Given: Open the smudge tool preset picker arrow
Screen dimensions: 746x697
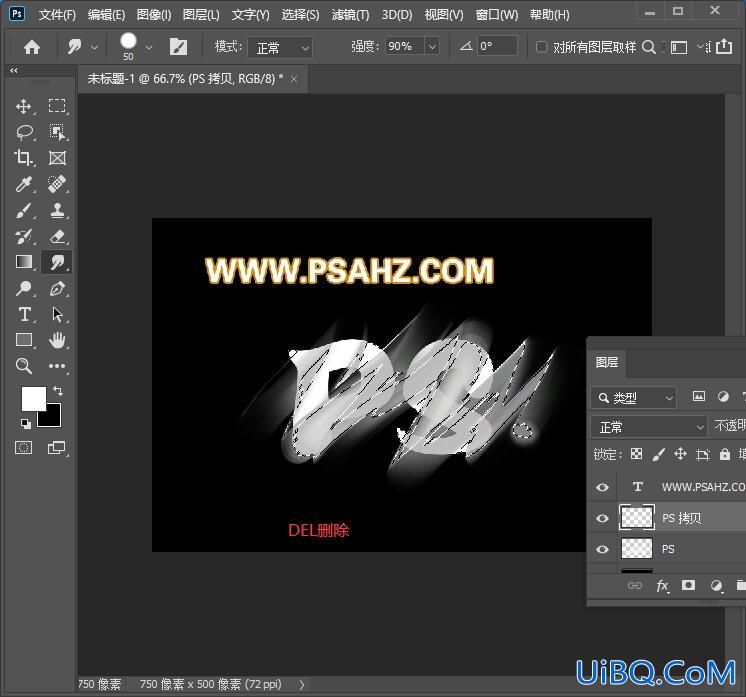Looking at the screenshot, I should (x=95, y=48).
